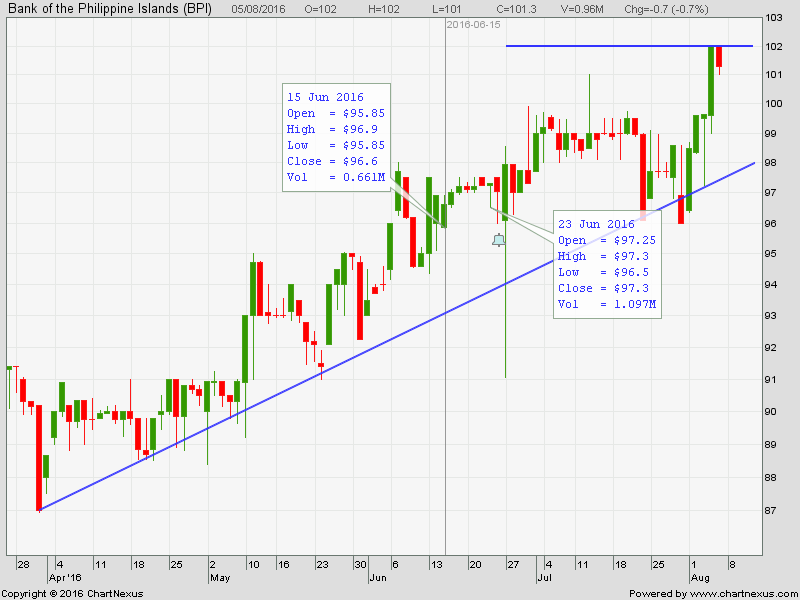
Task: Click 'Vol = 0.661M' in 15 Jun tooltip
Action: pyautogui.click(x=336, y=177)
